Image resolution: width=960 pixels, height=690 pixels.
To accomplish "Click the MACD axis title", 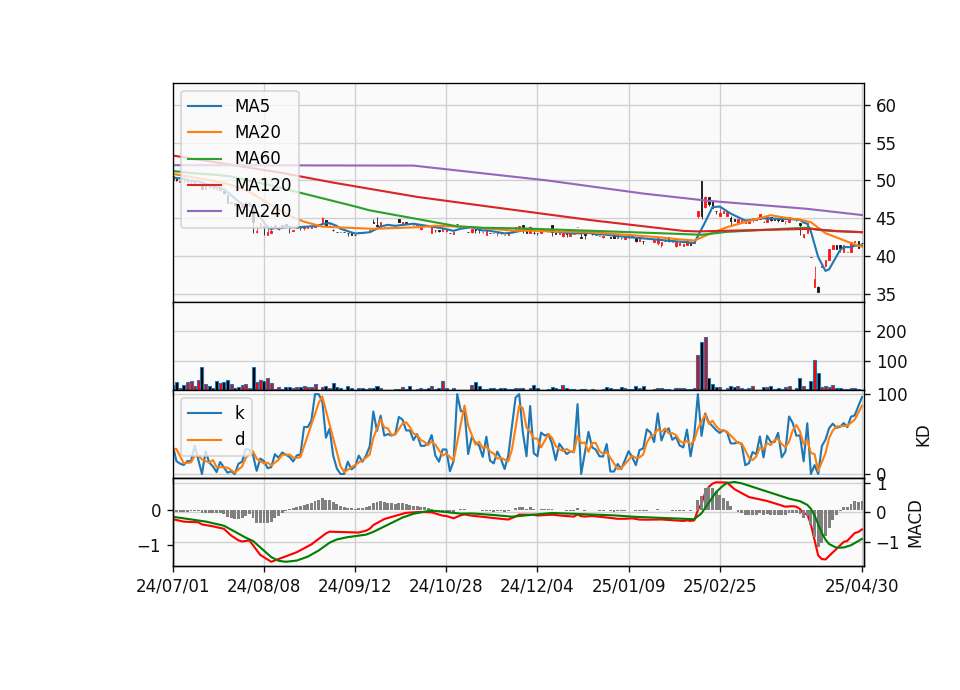I will click(x=915, y=524).
